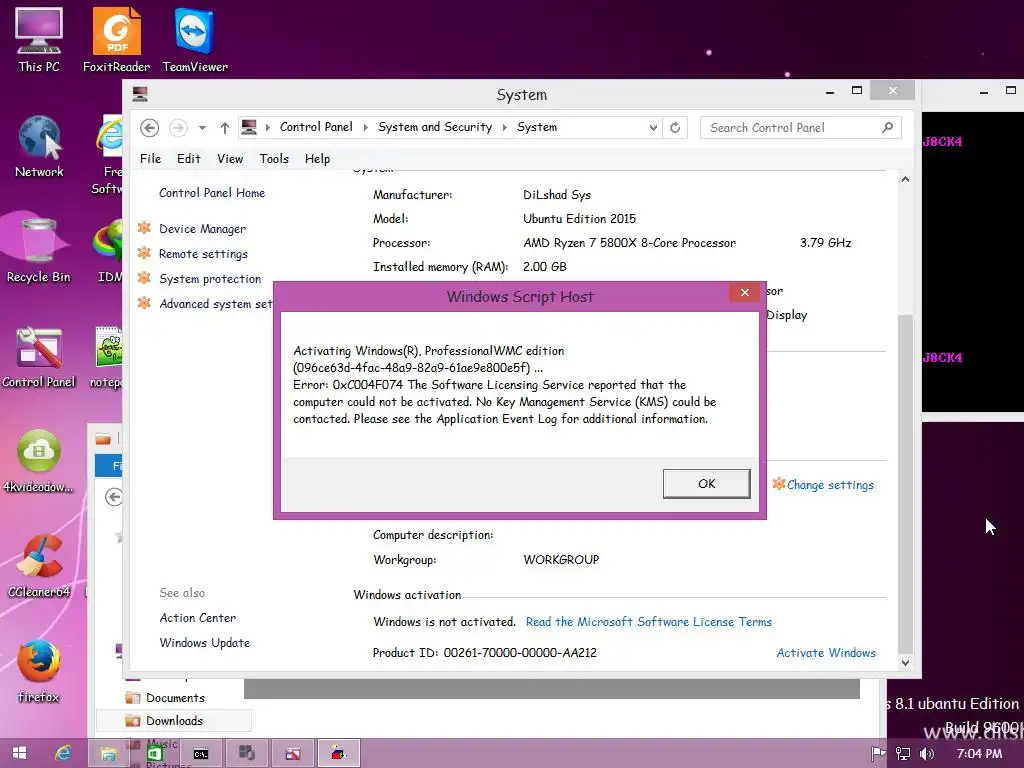The height and width of the screenshot is (768, 1024).
Task: Click Control Panel in breadcrumb path
Action: coord(316,127)
